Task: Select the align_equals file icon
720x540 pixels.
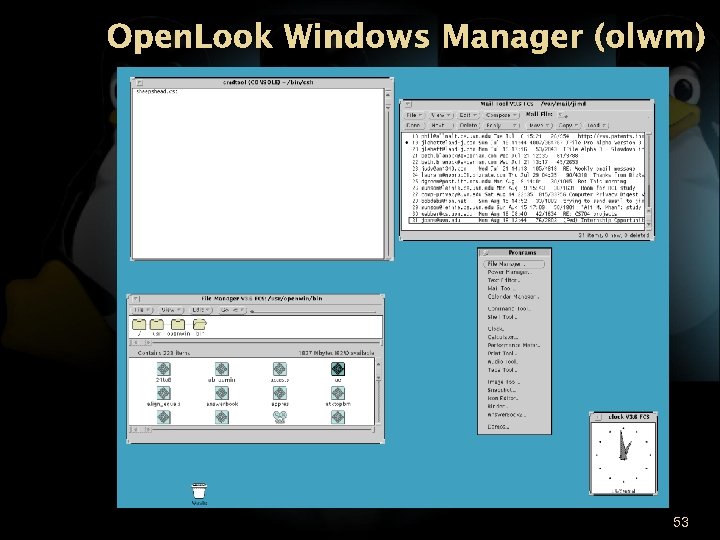Action: point(163,393)
